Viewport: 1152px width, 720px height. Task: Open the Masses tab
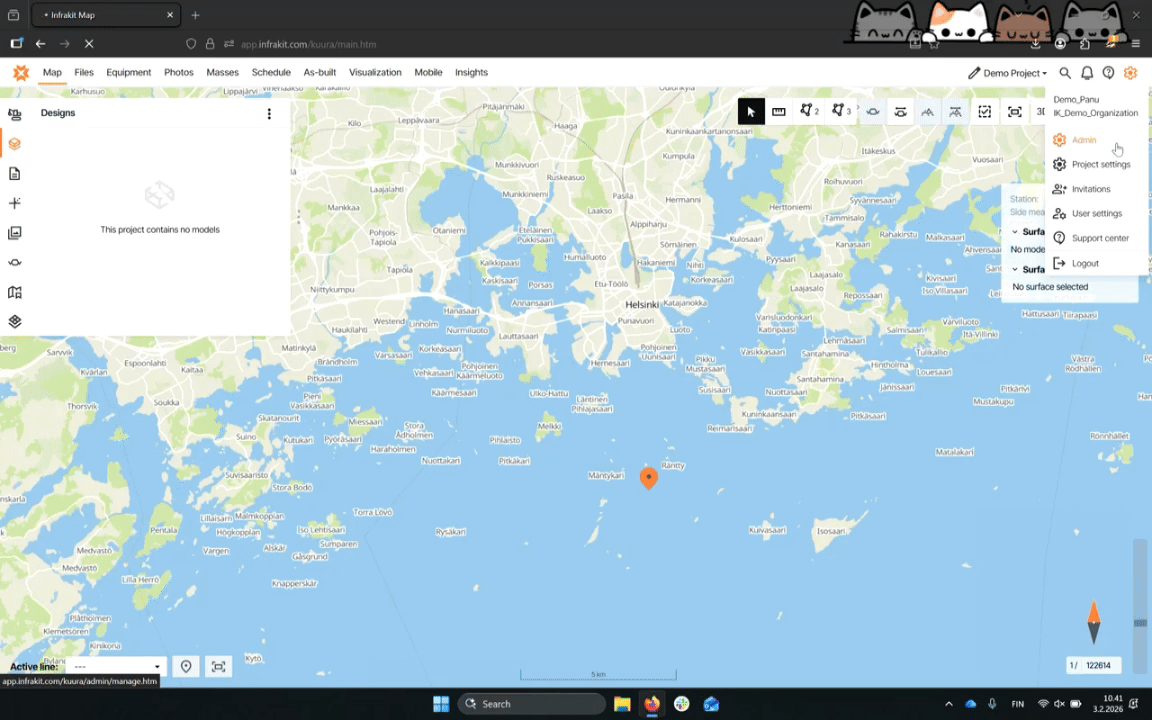(223, 72)
